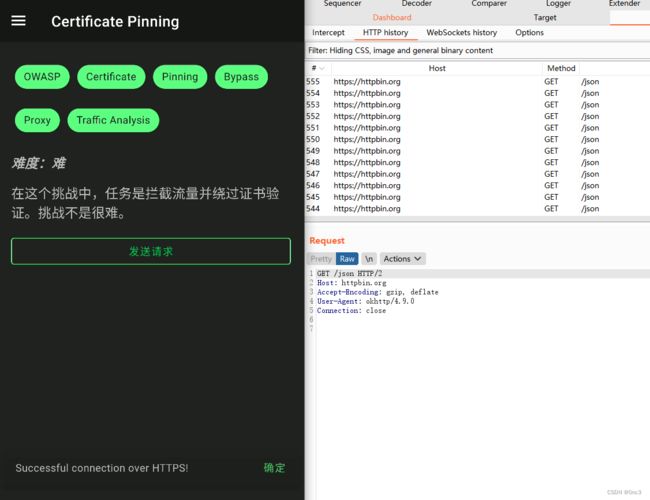650x500 pixels.
Task: Open the HTTP history sub-tab
Action: tap(386, 32)
